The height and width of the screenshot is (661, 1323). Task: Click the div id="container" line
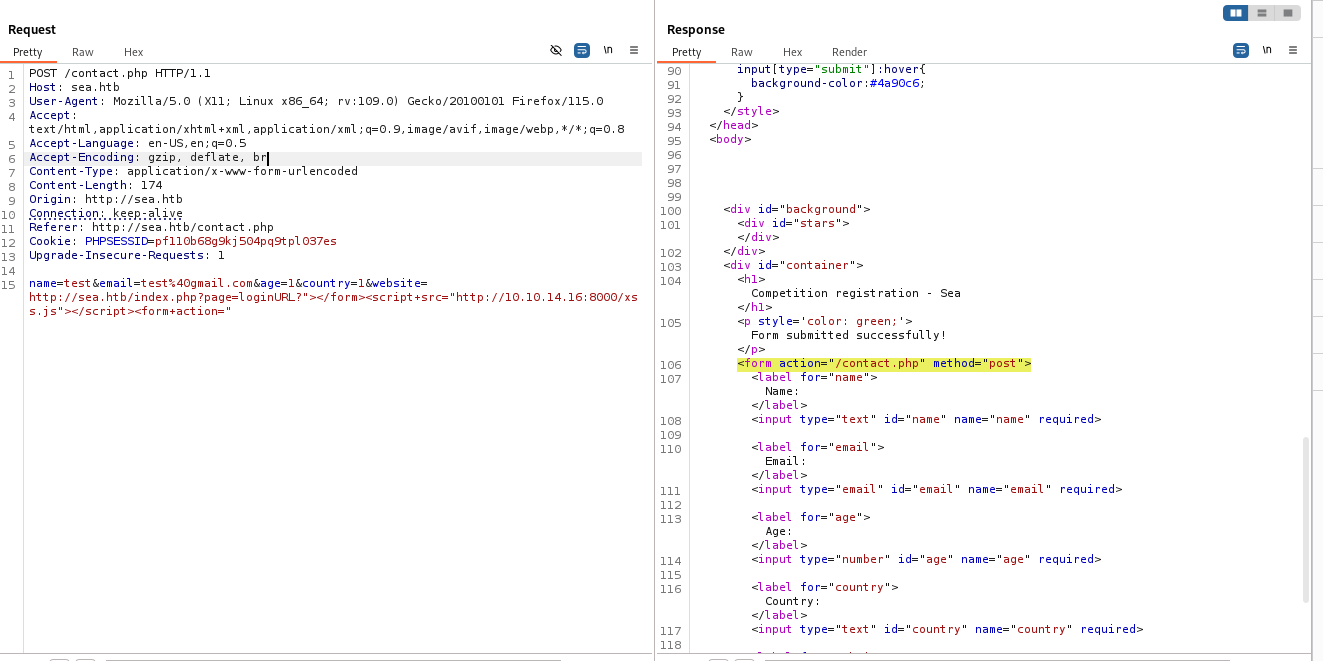(x=793, y=265)
